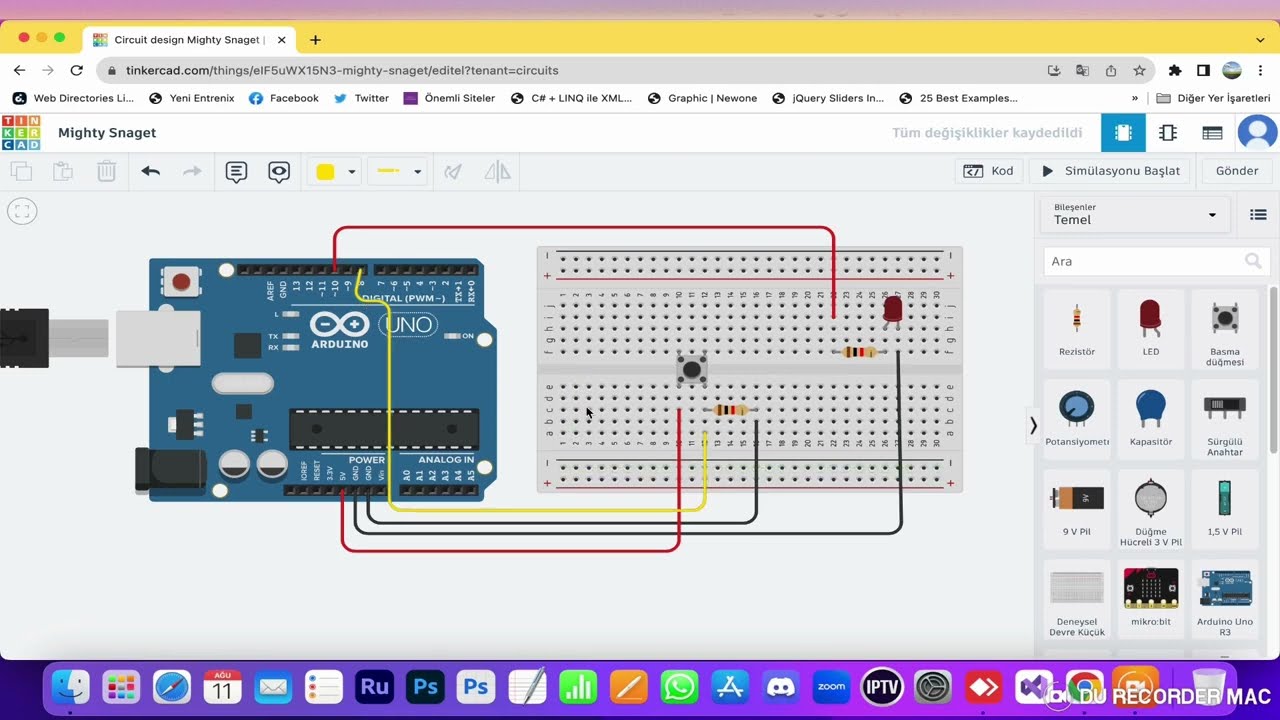Screen dimensions: 1280x720
Task: Click Simülasyonu Başlat button
Action: tap(1111, 171)
